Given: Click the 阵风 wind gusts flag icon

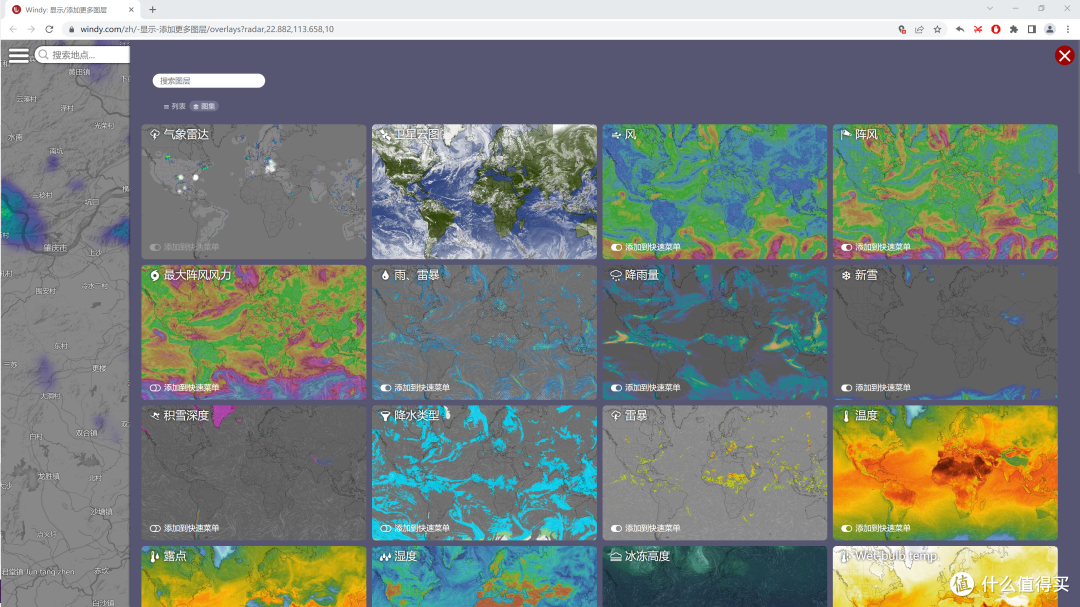Looking at the screenshot, I should (846, 134).
